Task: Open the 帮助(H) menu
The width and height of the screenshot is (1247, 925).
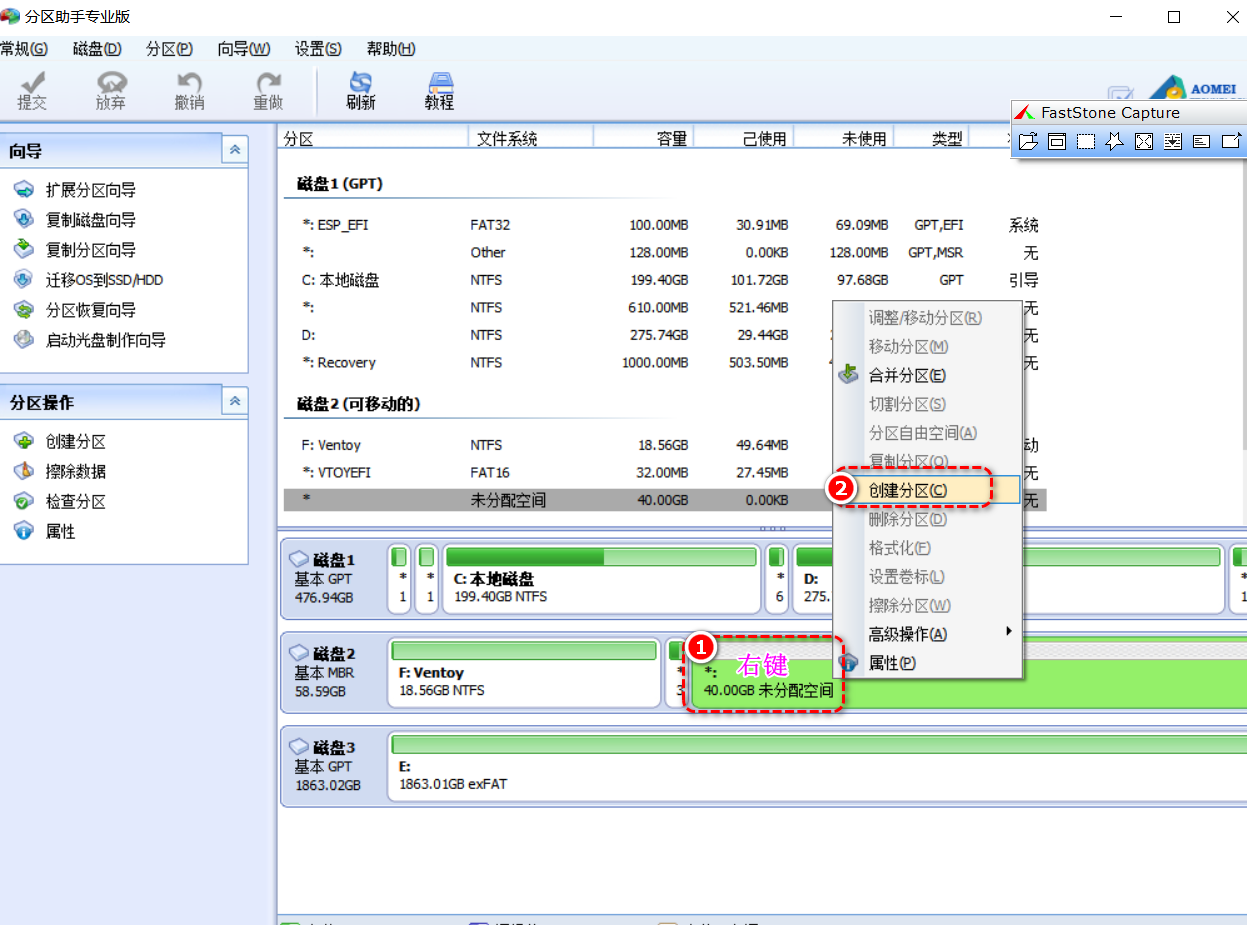Action: tap(391, 49)
